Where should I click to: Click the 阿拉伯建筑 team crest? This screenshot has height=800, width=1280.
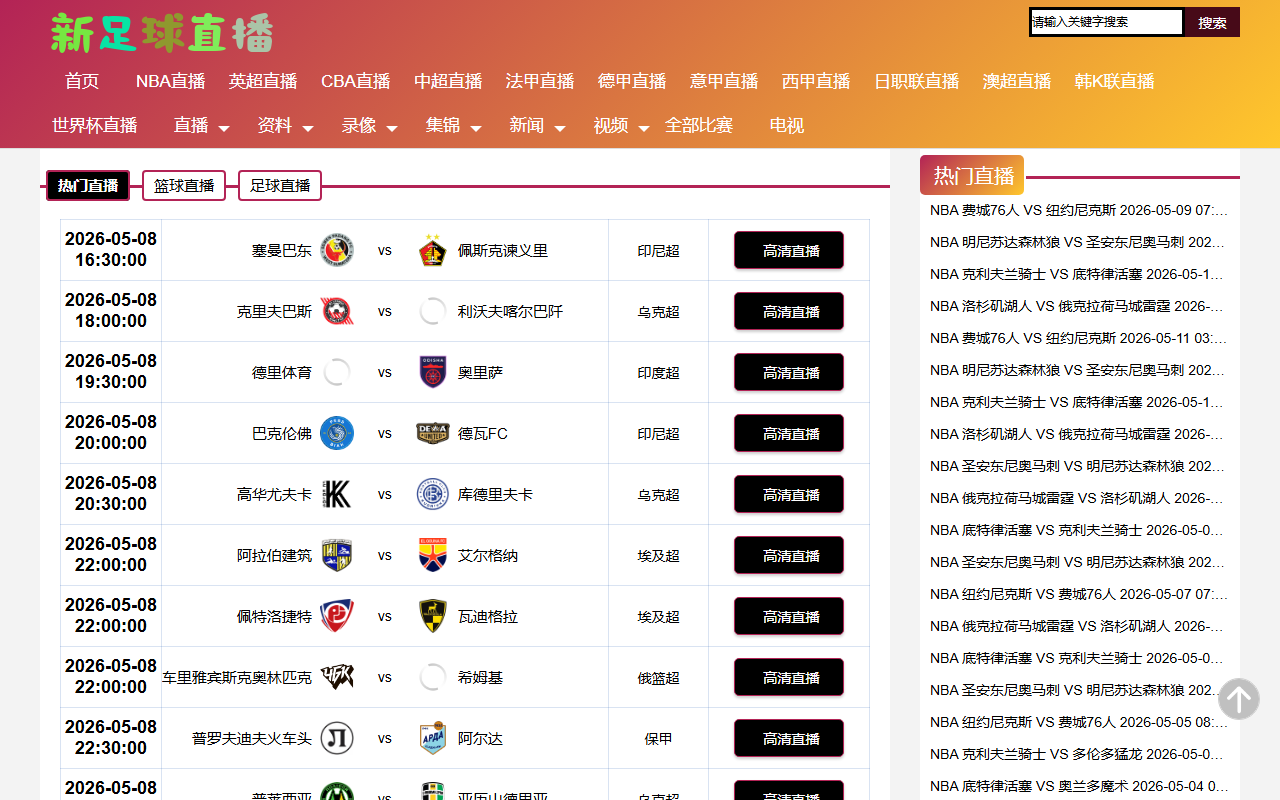click(337, 555)
